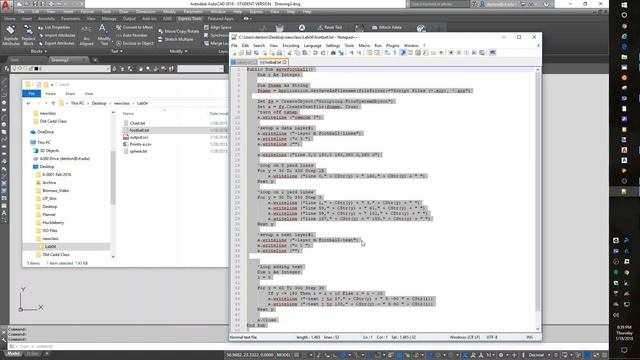Screen dimensions: 640x360
Task: Click the Notepad++ vertical scrollbar
Action: point(538,199)
